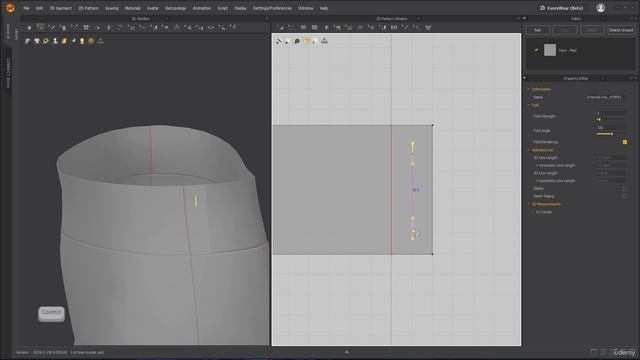The image size is (640, 360).
Task: Click the yellow fabric texture surface icon
Action: tap(64, 41)
